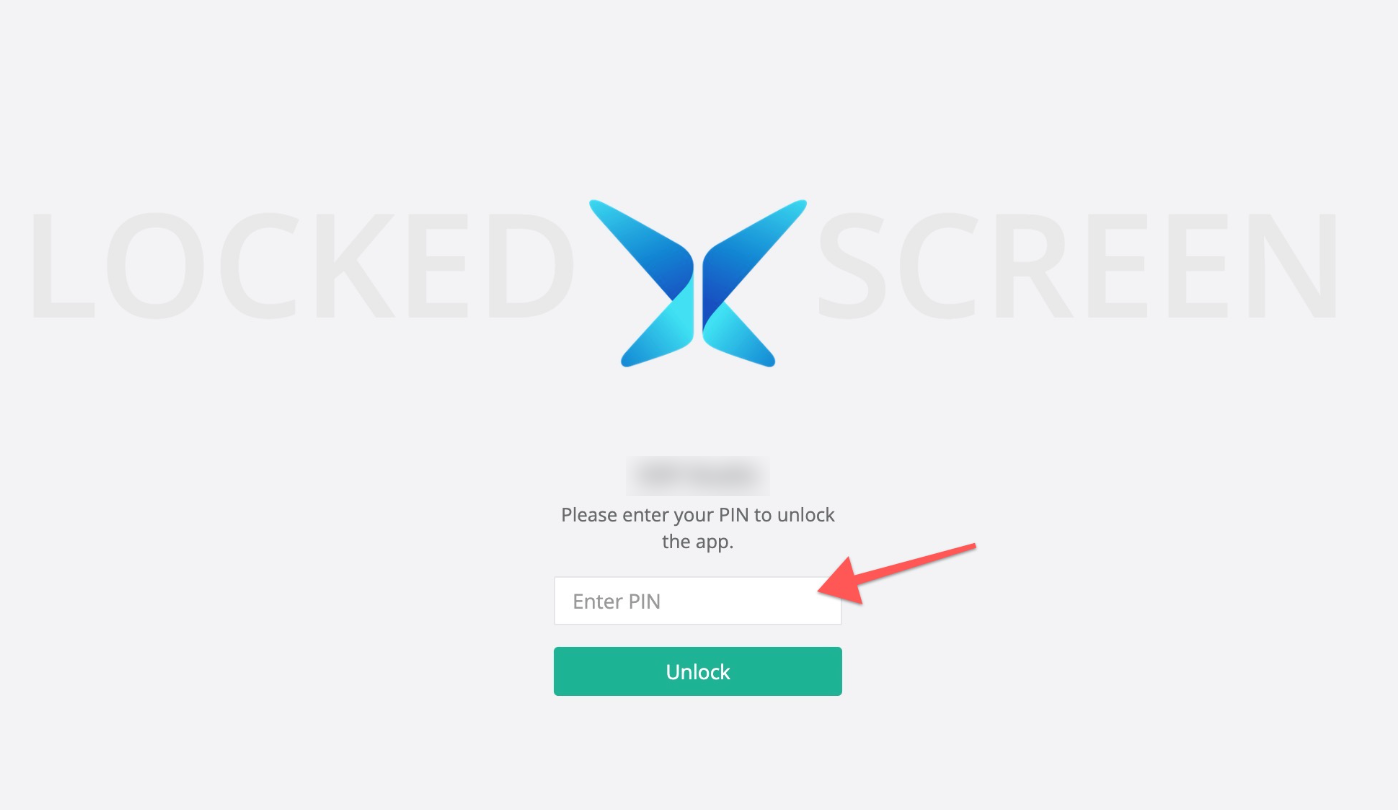This screenshot has height=810, width=1398.
Task: Click the 'the app.' text line
Action: (x=698, y=542)
